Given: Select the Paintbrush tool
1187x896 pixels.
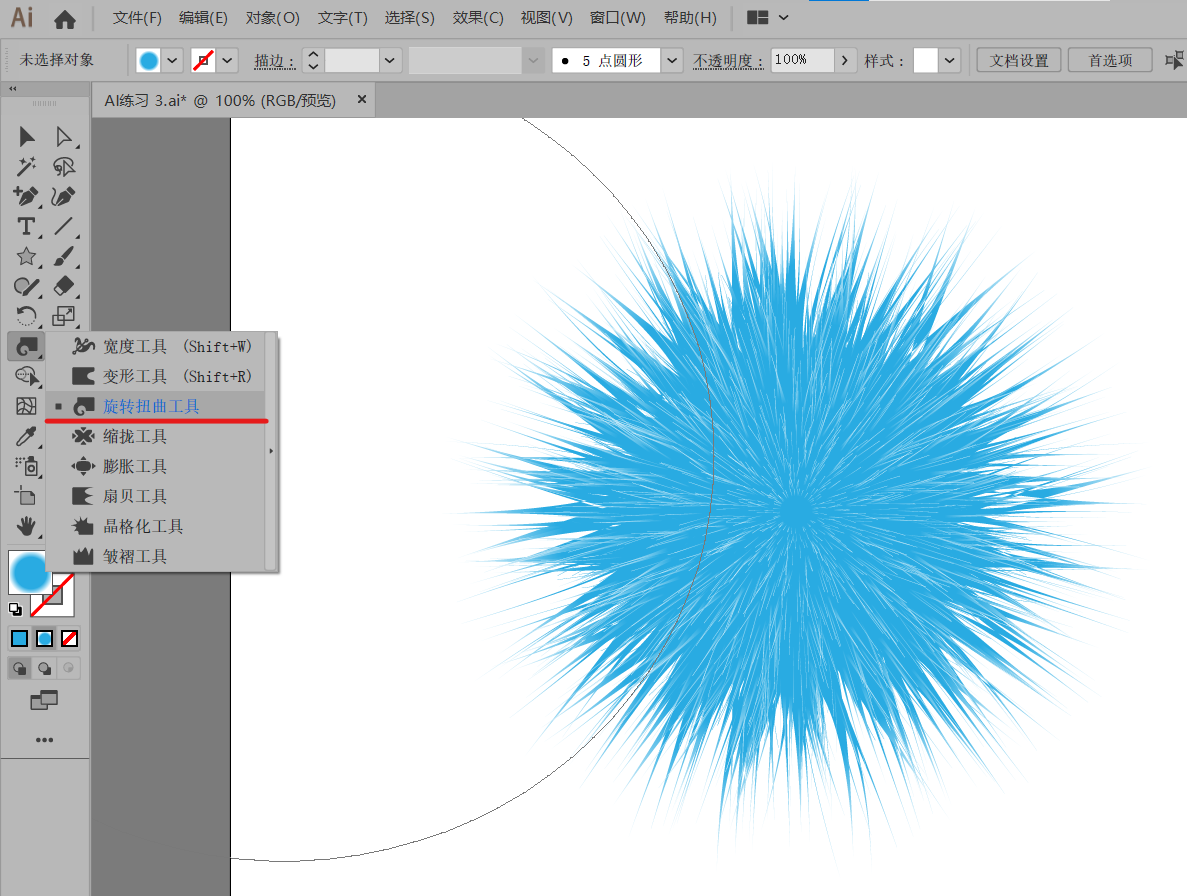Looking at the screenshot, I should 64,257.
